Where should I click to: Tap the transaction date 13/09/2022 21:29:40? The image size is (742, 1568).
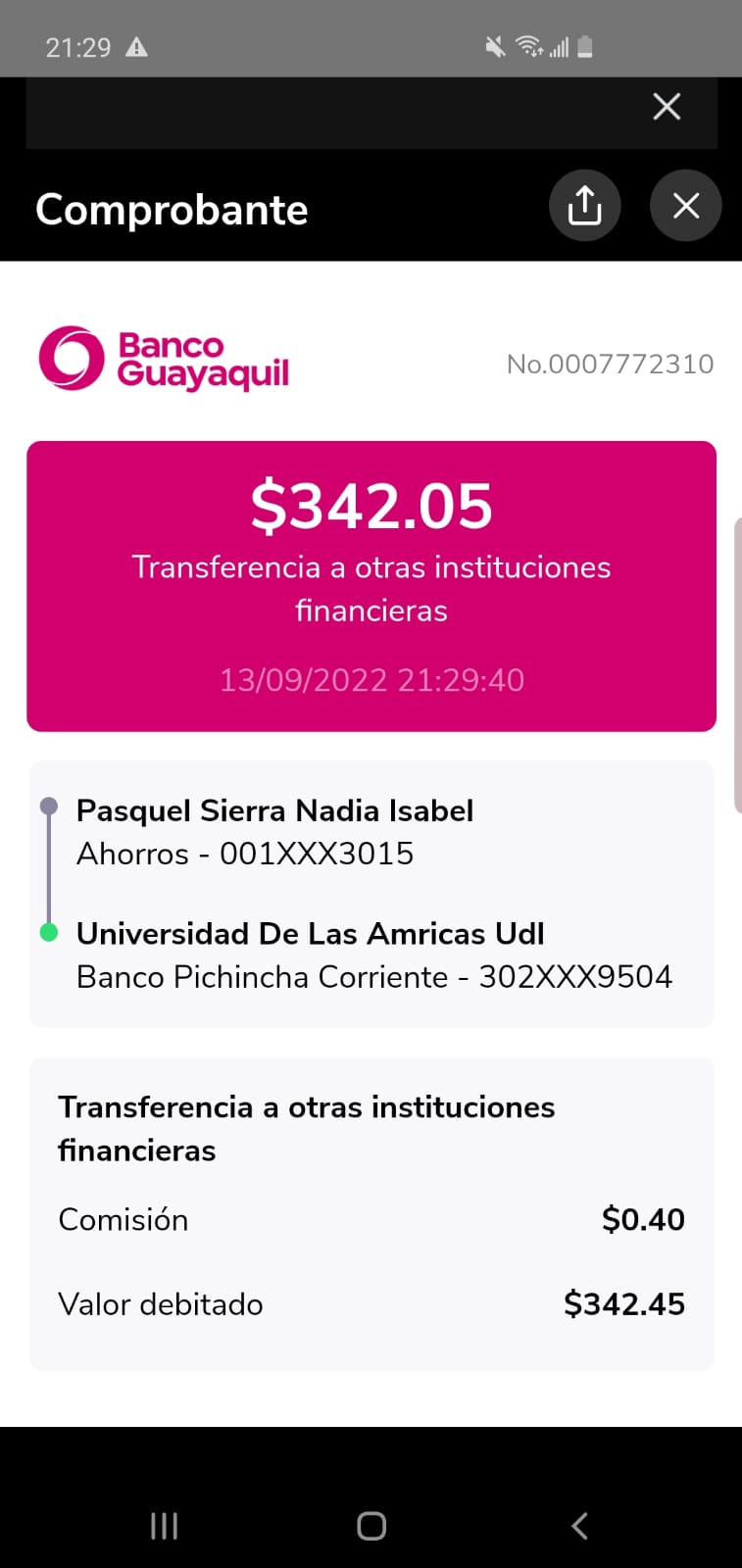371,680
